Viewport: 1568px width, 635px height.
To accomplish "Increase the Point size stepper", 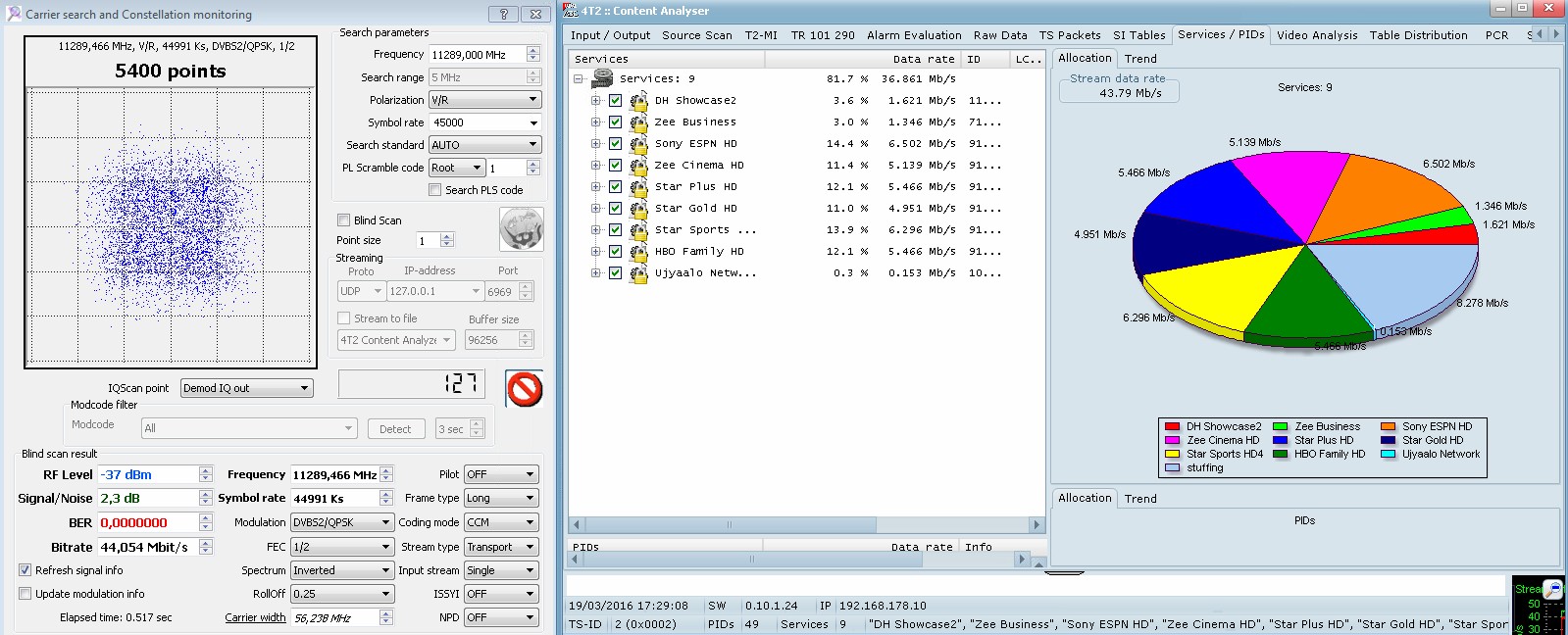I will [447, 236].
